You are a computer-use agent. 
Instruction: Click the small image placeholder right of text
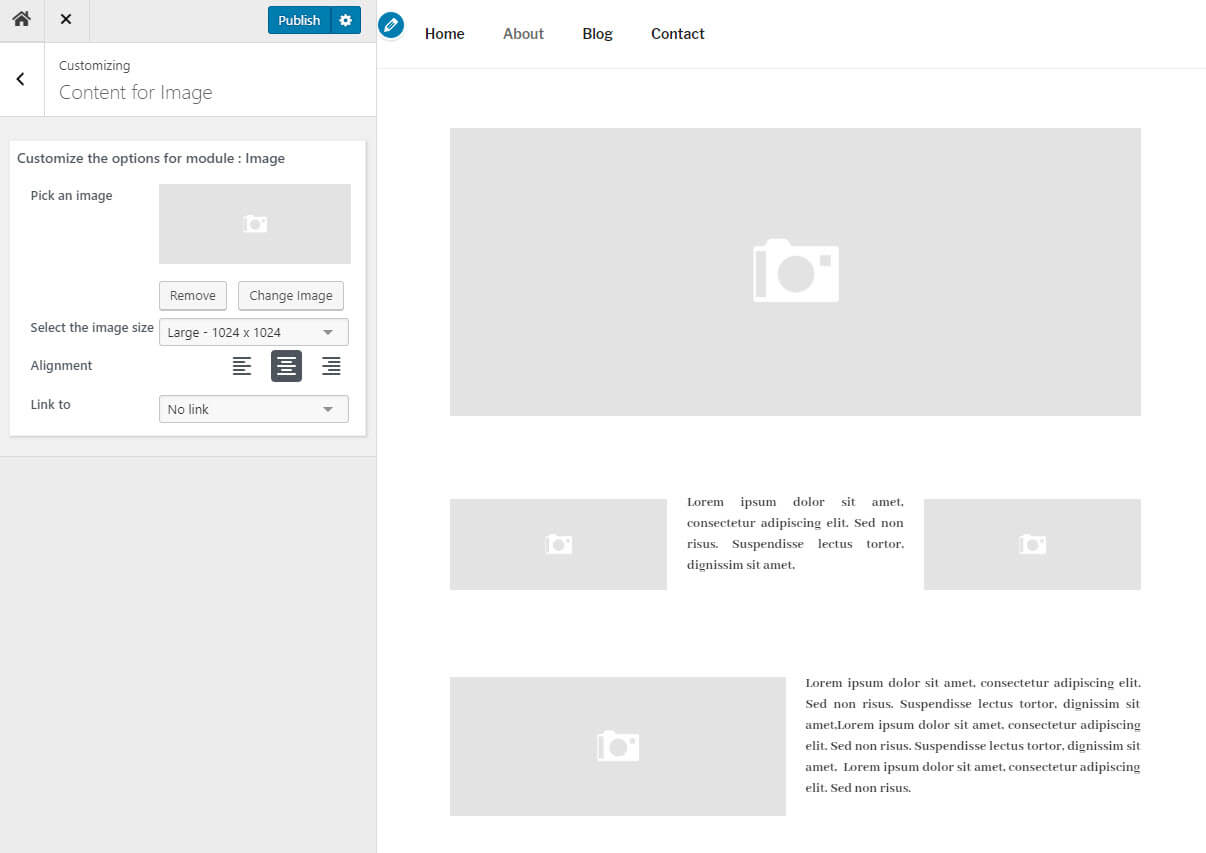[x=1031, y=544]
